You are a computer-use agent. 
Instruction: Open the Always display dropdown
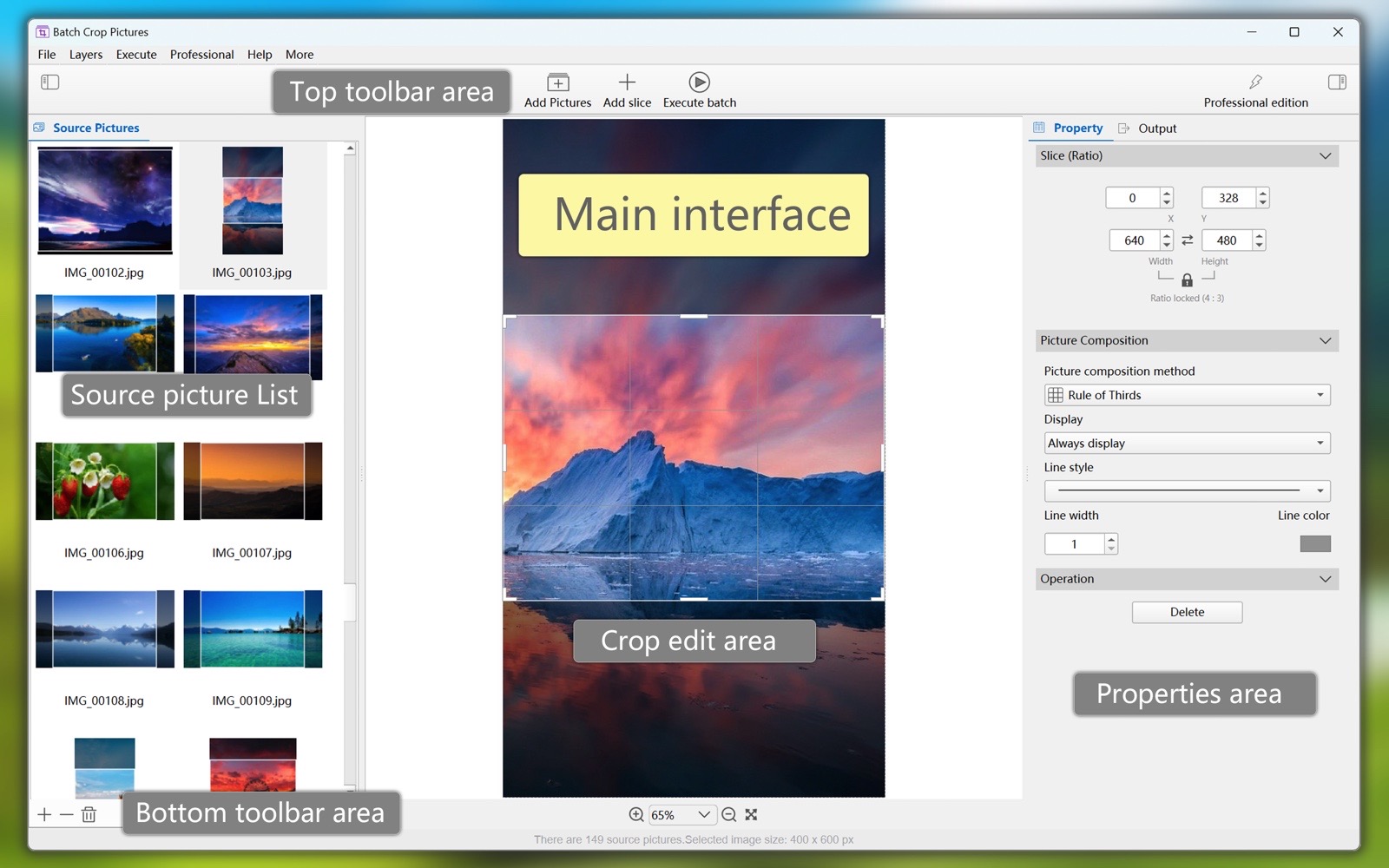point(1187,444)
